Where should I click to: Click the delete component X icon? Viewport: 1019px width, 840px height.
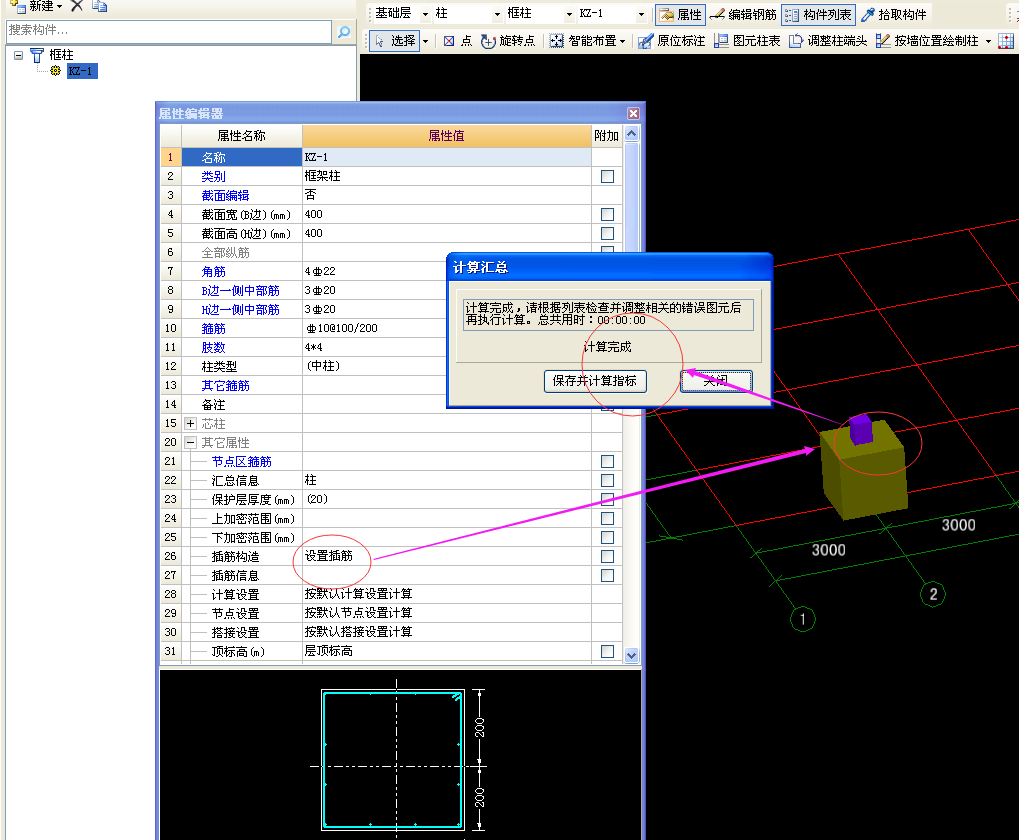(x=77, y=6)
